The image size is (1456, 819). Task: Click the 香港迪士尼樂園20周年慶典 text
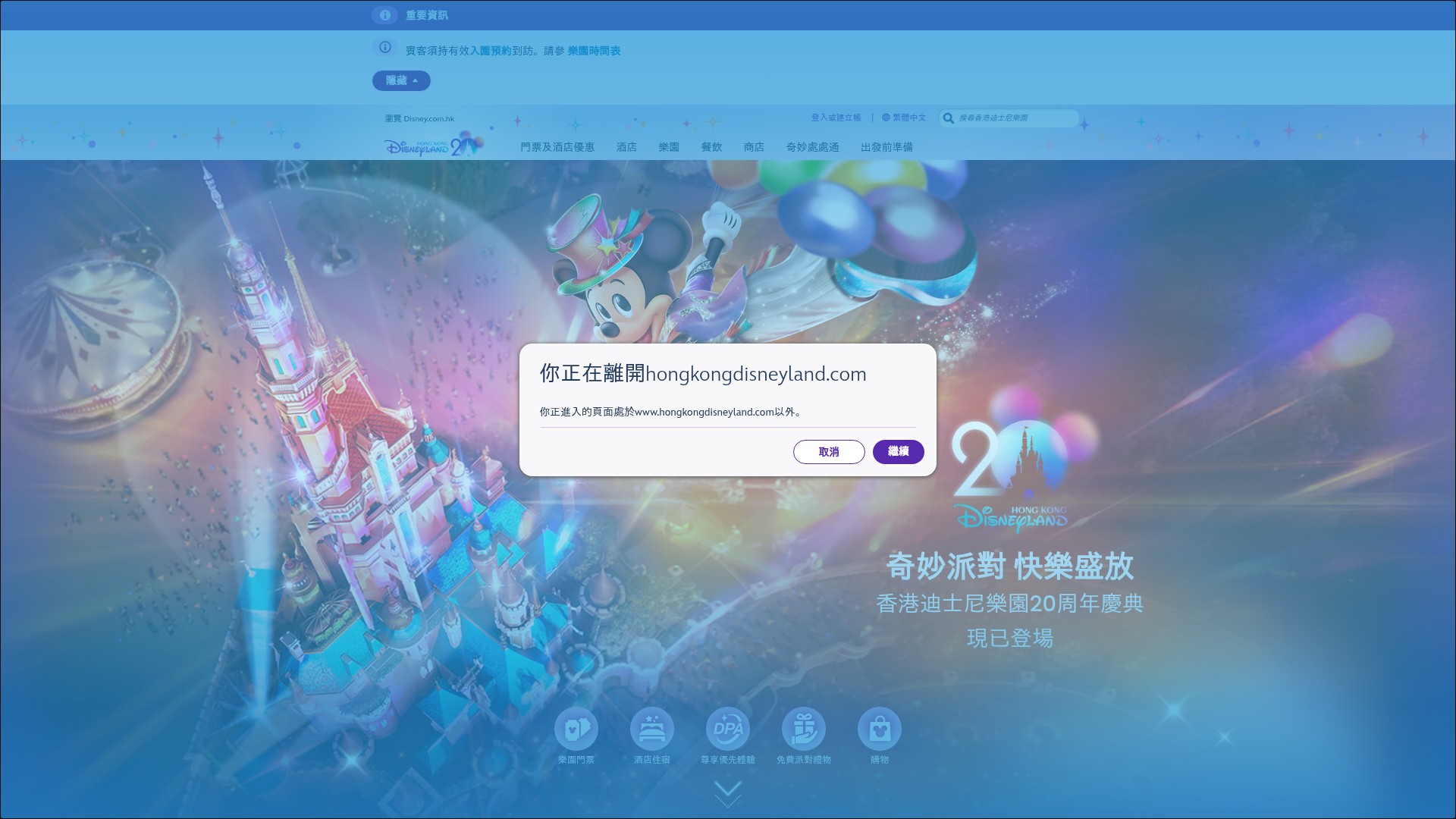click(x=1009, y=604)
